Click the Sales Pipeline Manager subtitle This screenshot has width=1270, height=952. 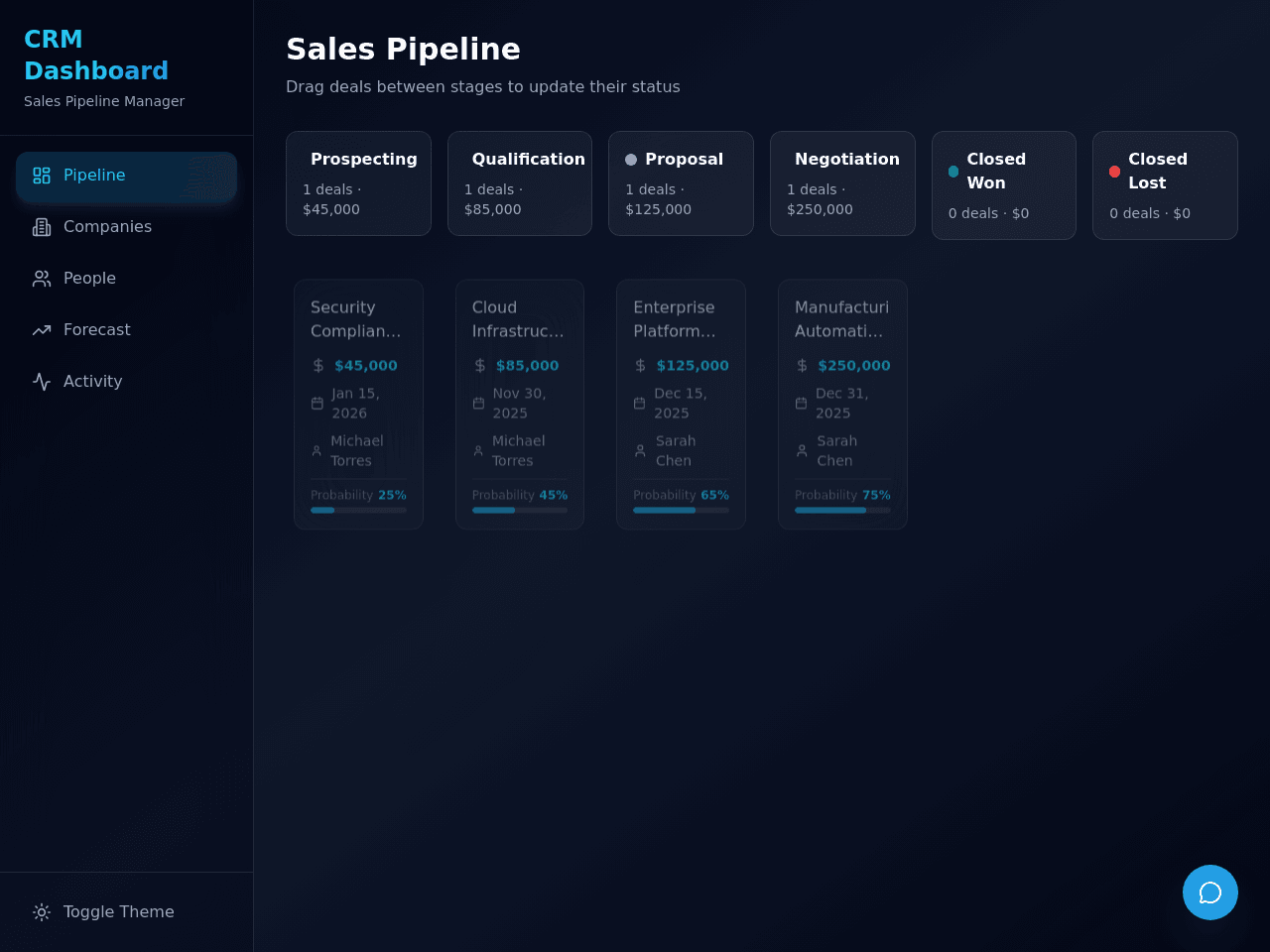pyautogui.click(x=104, y=101)
